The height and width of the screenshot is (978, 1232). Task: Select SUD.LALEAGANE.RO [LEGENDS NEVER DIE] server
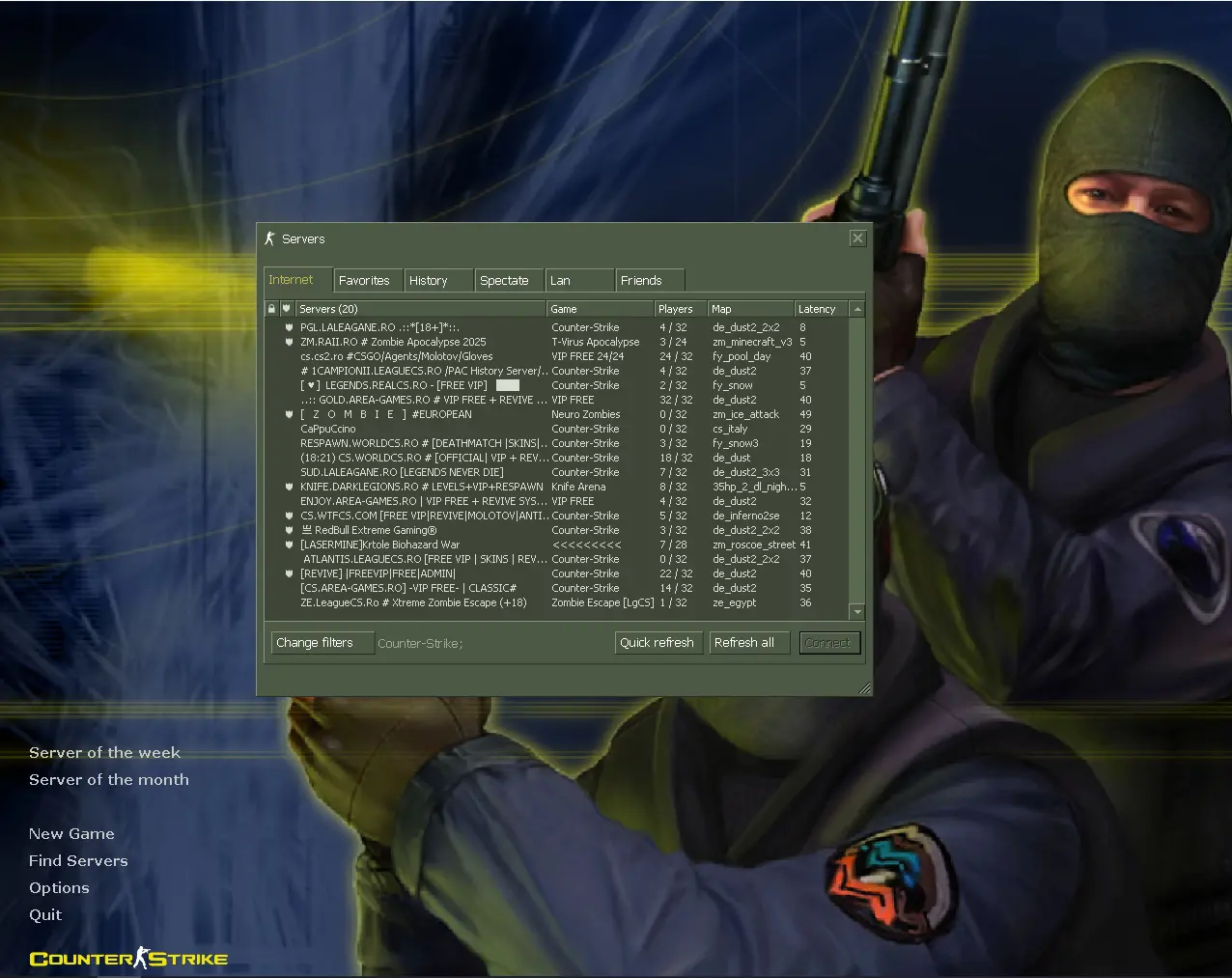(557, 472)
